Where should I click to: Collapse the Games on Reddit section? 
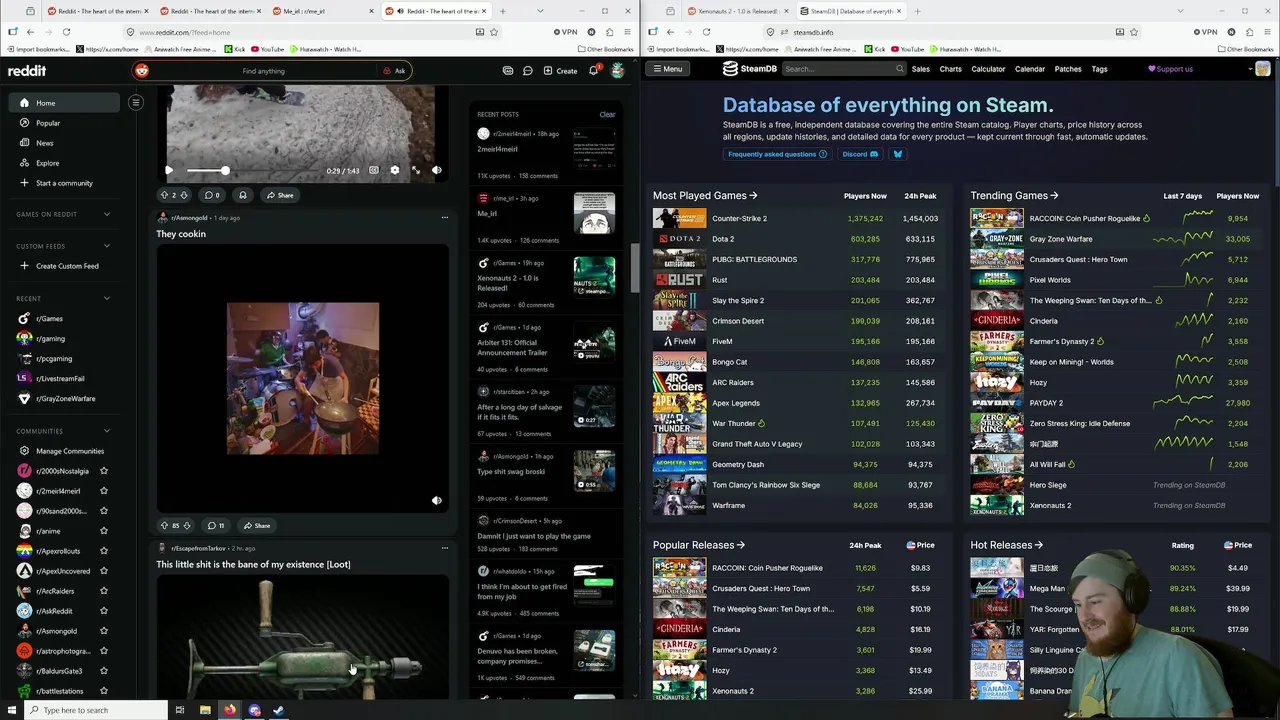tap(107, 214)
